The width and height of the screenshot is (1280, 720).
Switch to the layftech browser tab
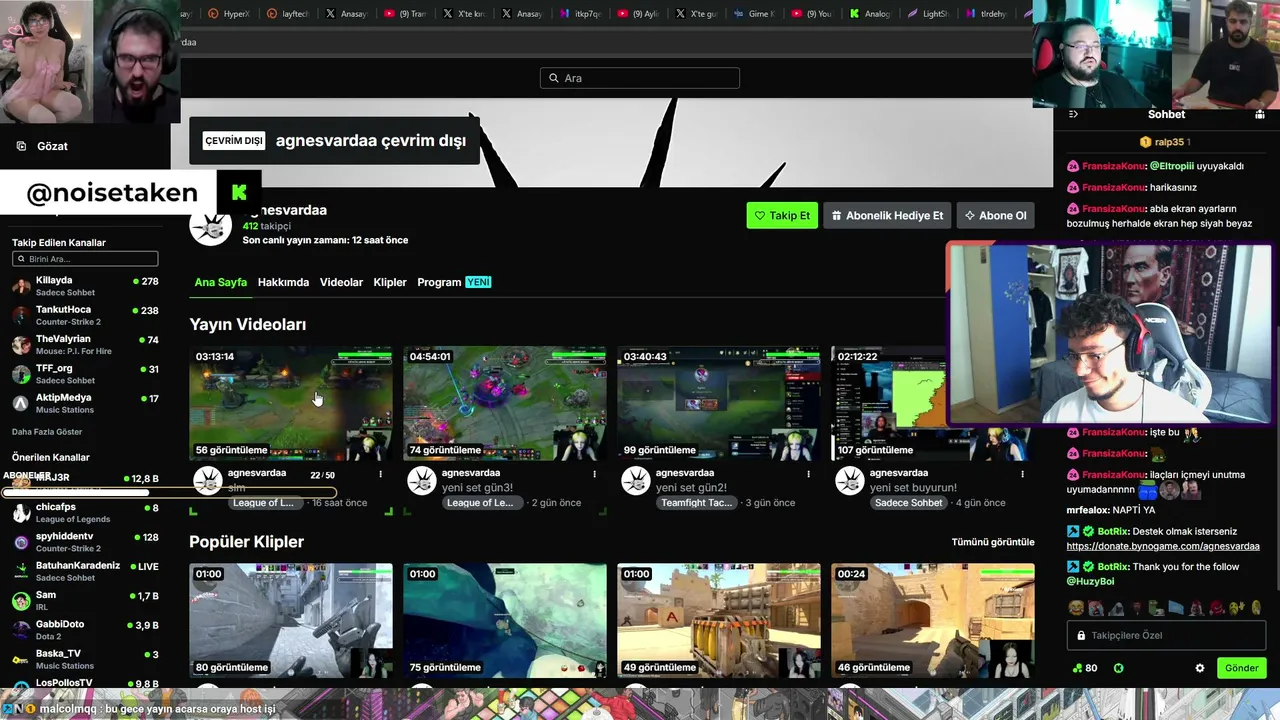[290, 14]
